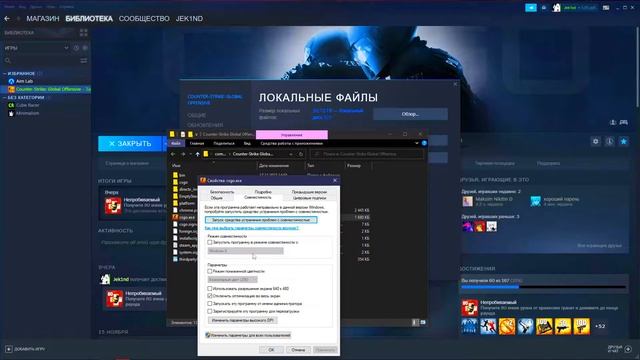Click the pink Управление ribbon tab
640x360 pixels.
(x=291, y=135)
